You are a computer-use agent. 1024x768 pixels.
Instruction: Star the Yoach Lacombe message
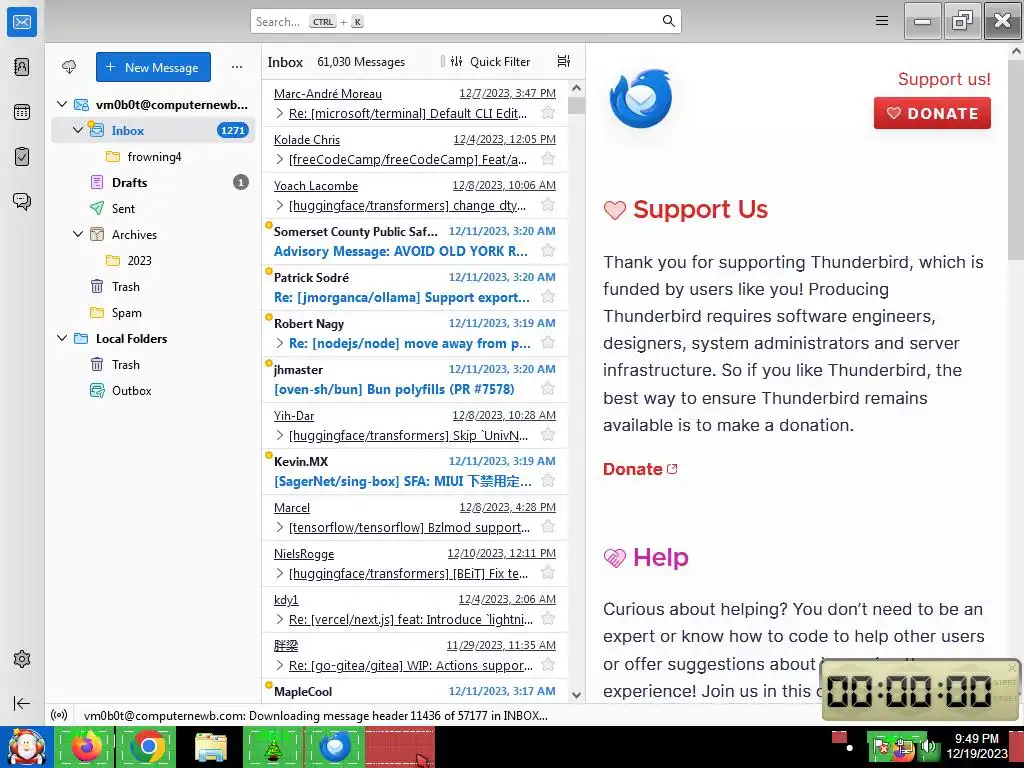tap(549, 205)
